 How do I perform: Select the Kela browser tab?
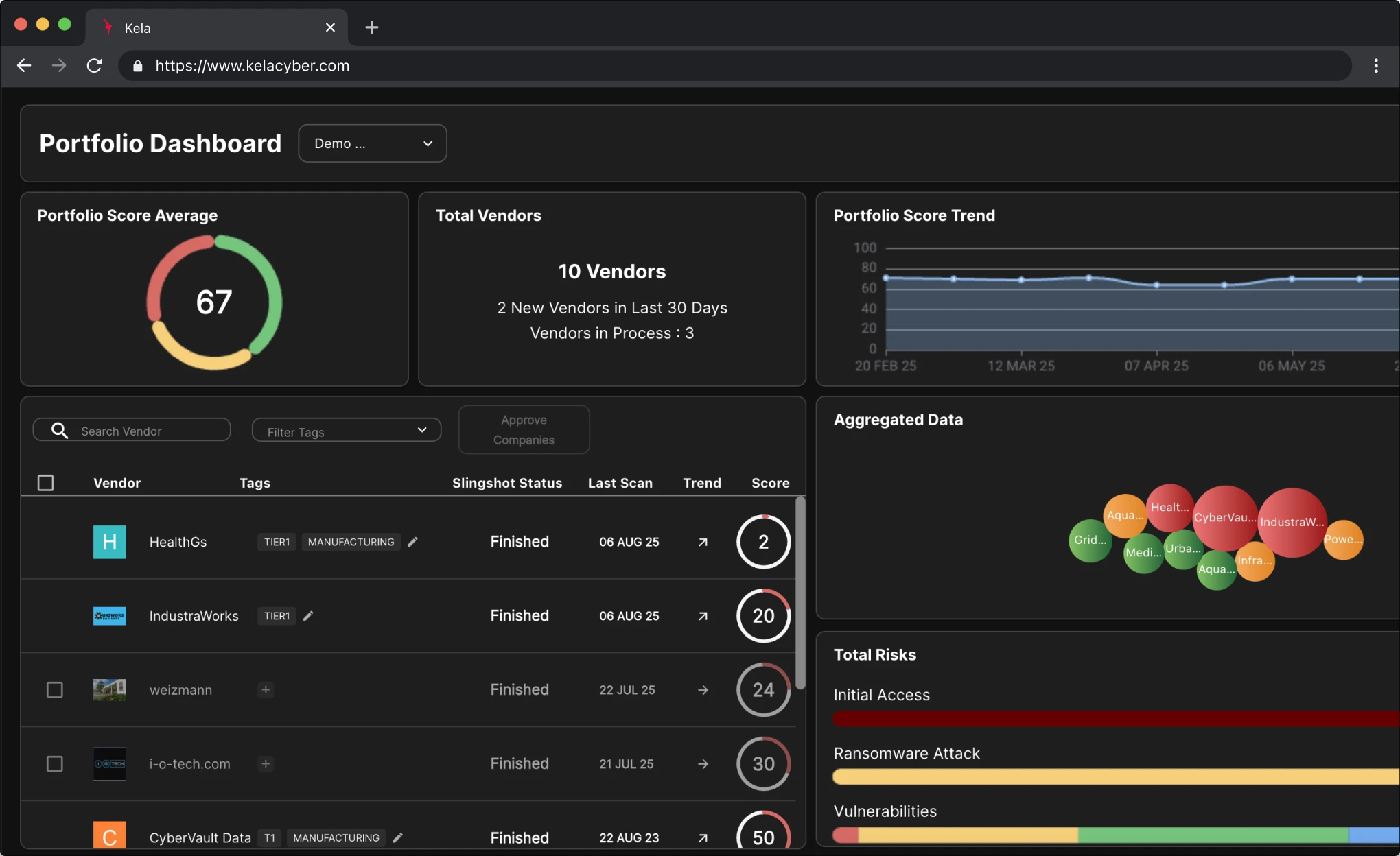pos(216,27)
